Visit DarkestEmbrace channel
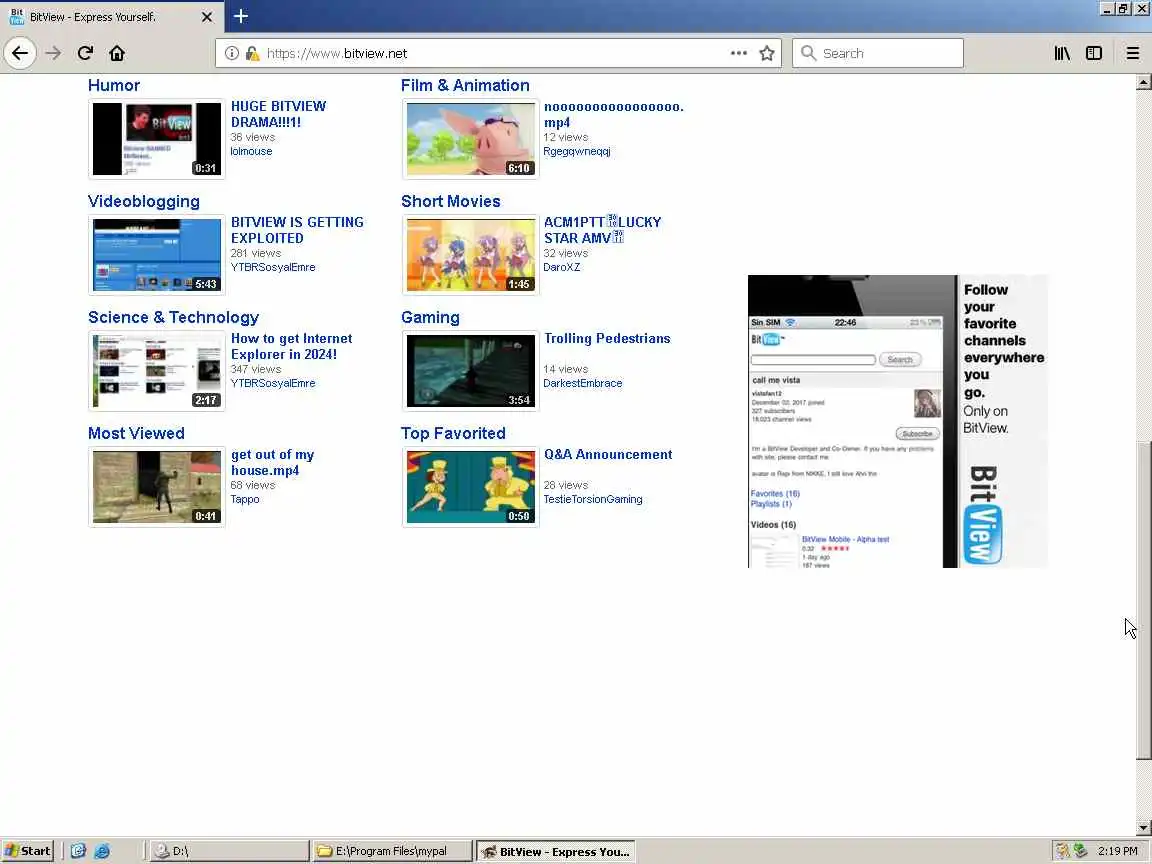This screenshot has height=864, width=1152. [583, 384]
